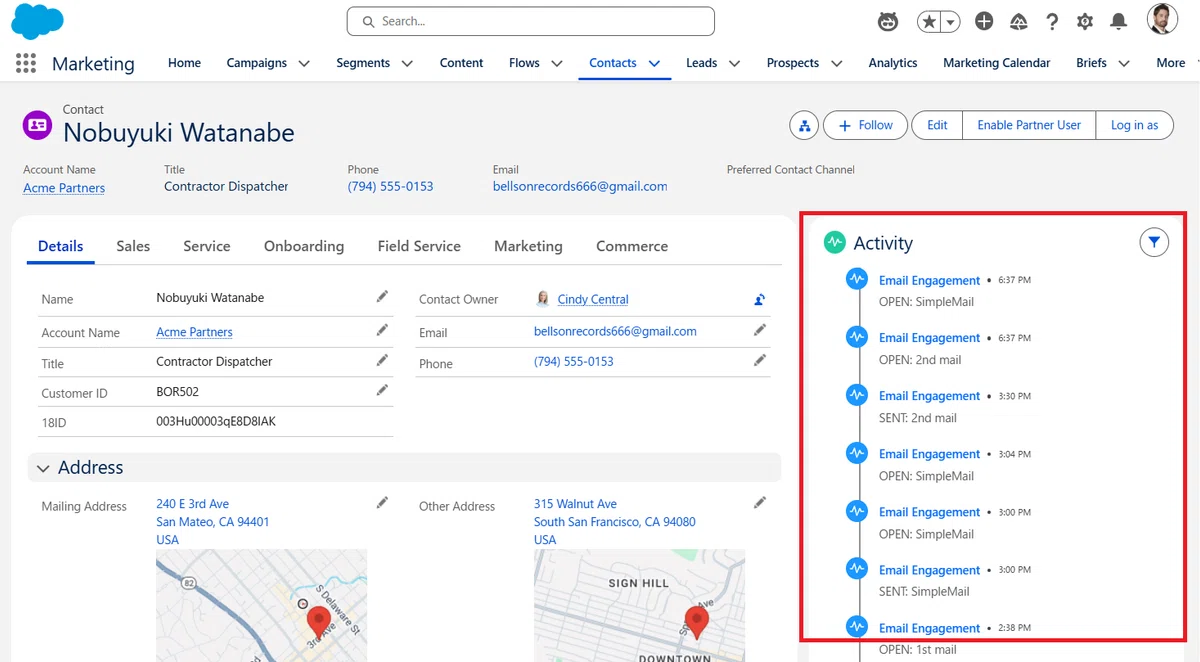Expand the Contacts nav dropdown
Image resolution: width=1200 pixels, height=662 pixels.
[x=655, y=63]
